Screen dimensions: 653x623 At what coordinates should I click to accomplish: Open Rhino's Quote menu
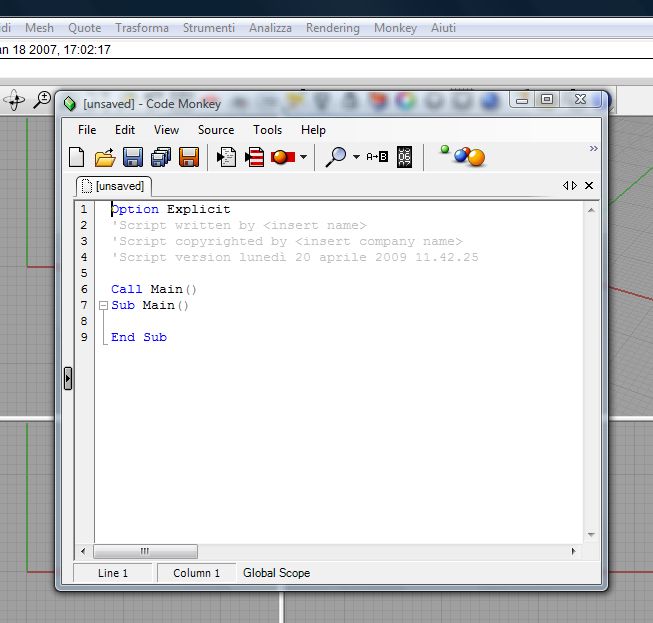tap(85, 28)
